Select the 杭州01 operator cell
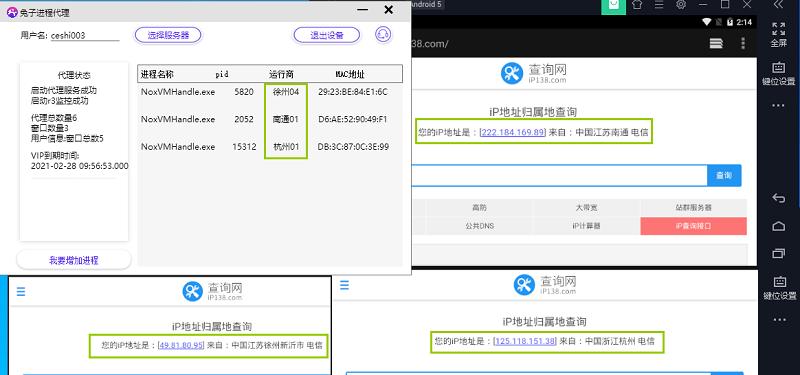This screenshot has height=375, width=800. click(286, 147)
